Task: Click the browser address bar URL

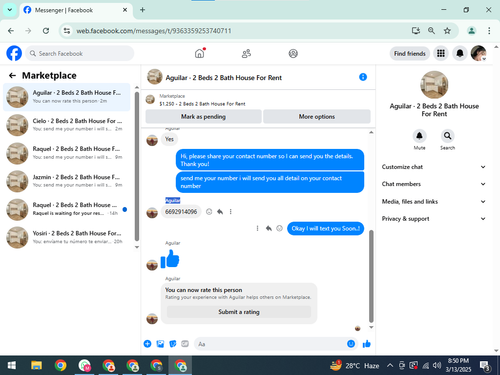Action: tap(153, 31)
